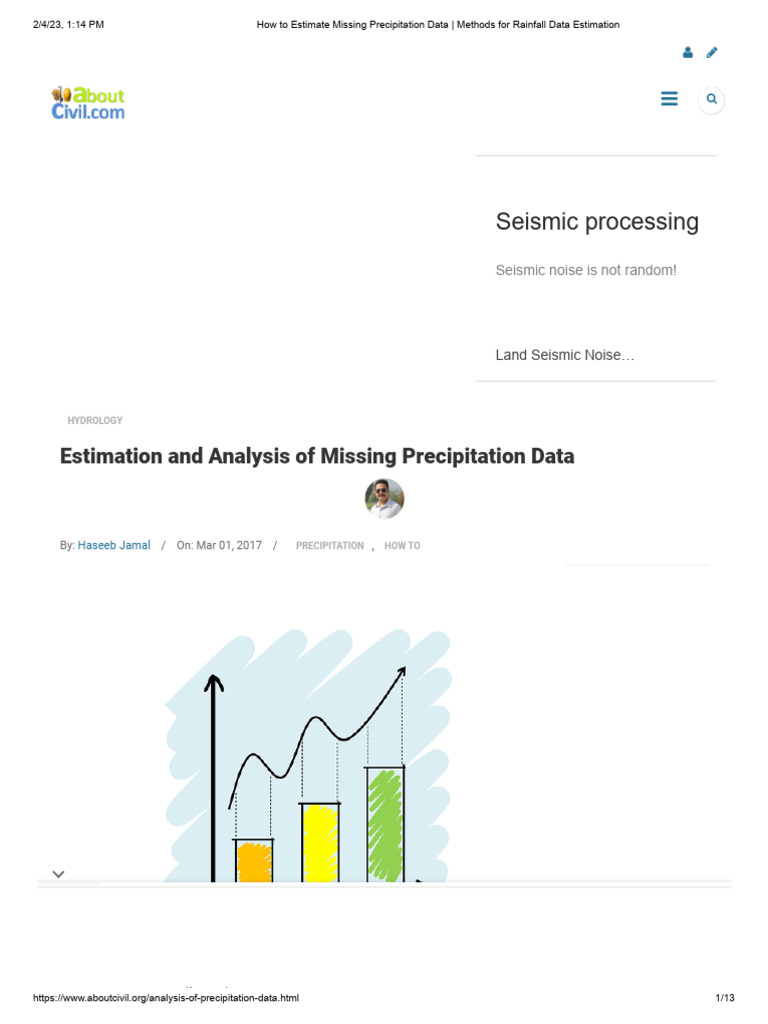Screen dimensions: 768x1024
Task: Click the AboutCivil.com logo
Action: tap(88, 103)
